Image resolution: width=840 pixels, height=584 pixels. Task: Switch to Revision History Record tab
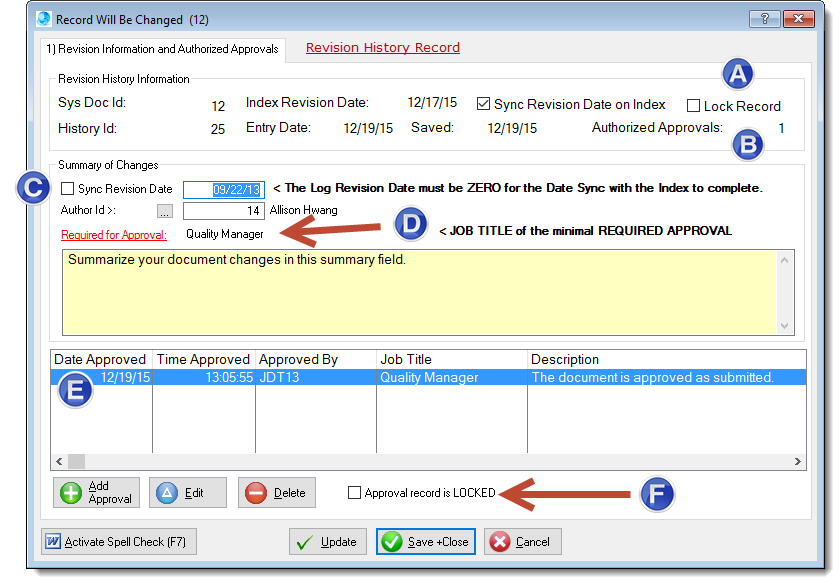pyautogui.click(x=382, y=48)
